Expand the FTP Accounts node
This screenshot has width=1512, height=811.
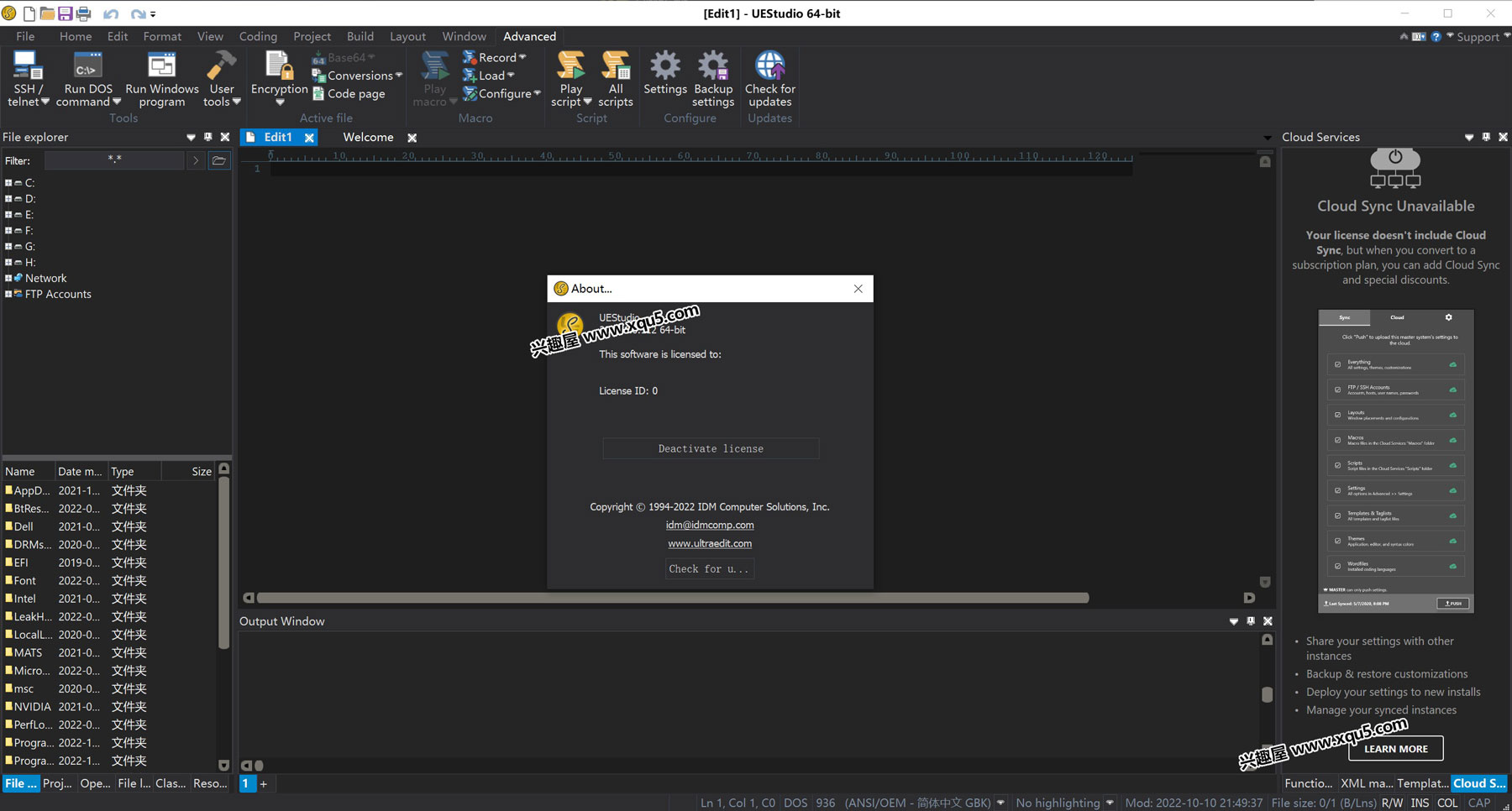click(8, 294)
